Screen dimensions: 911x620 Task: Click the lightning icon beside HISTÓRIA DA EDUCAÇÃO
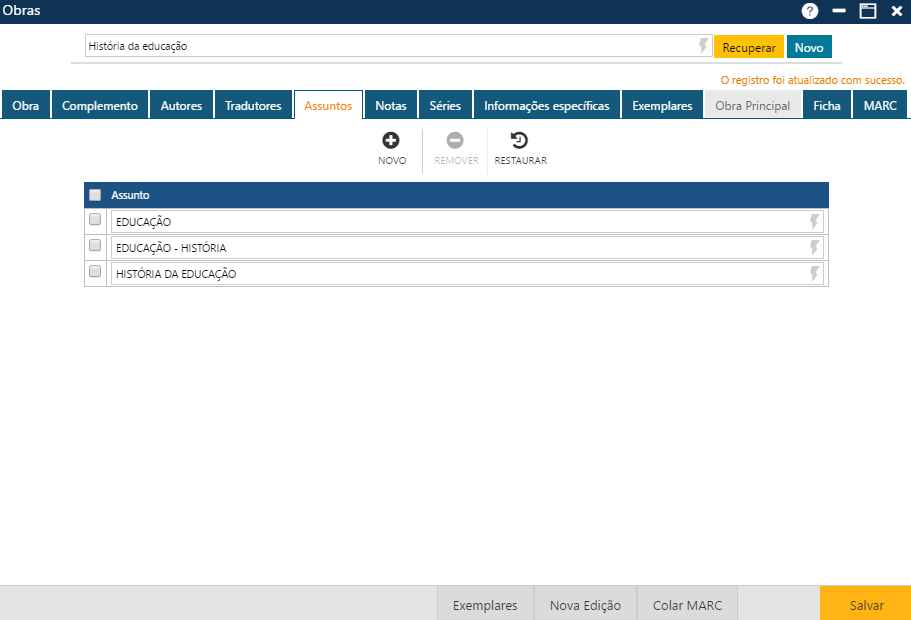click(x=813, y=273)
